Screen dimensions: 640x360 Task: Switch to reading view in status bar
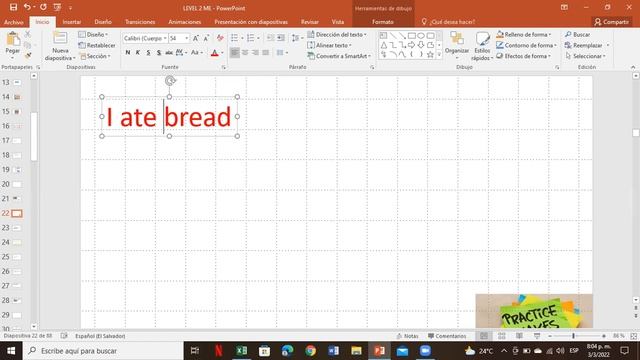click(x=519, y=336)
